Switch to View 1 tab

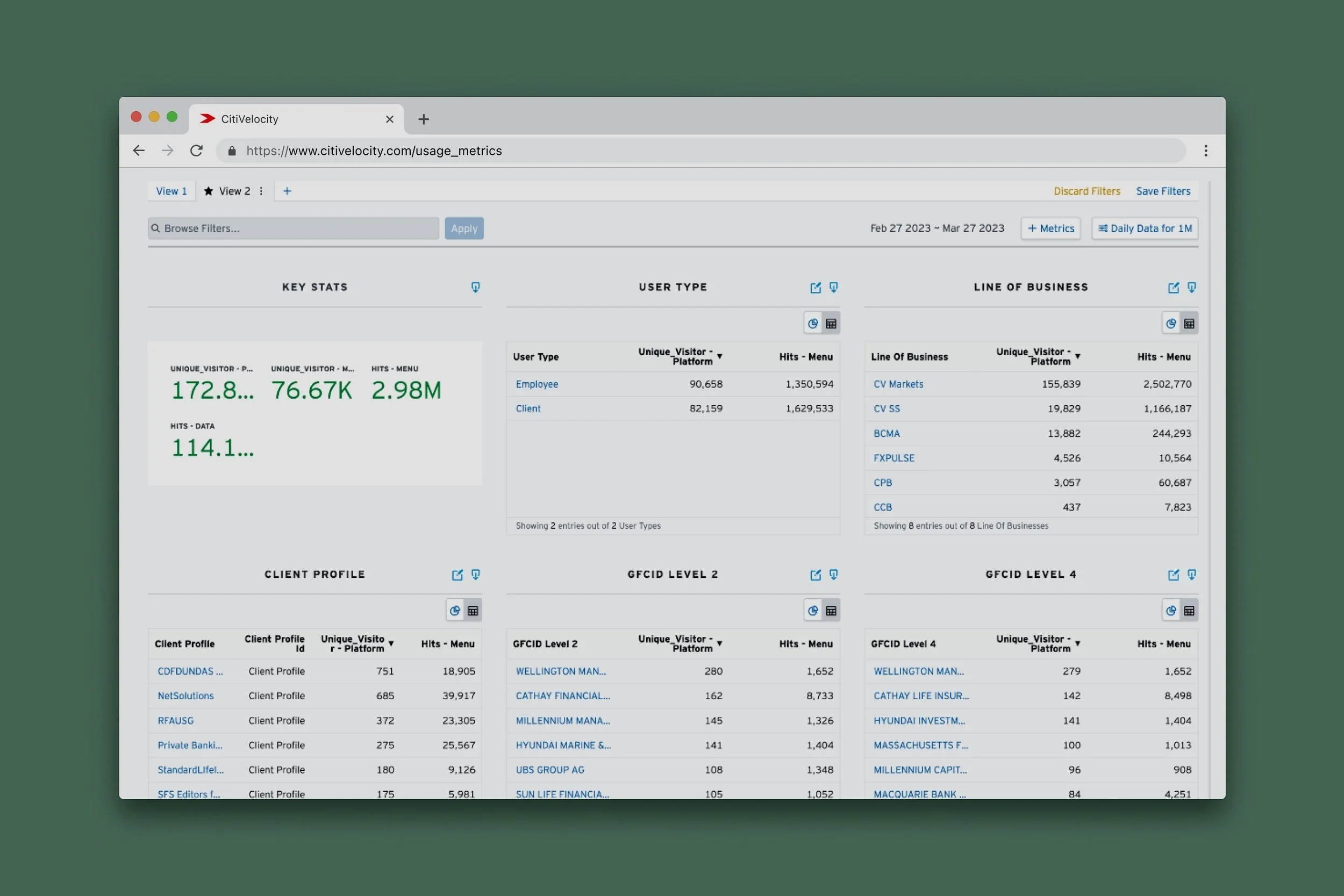171,191
